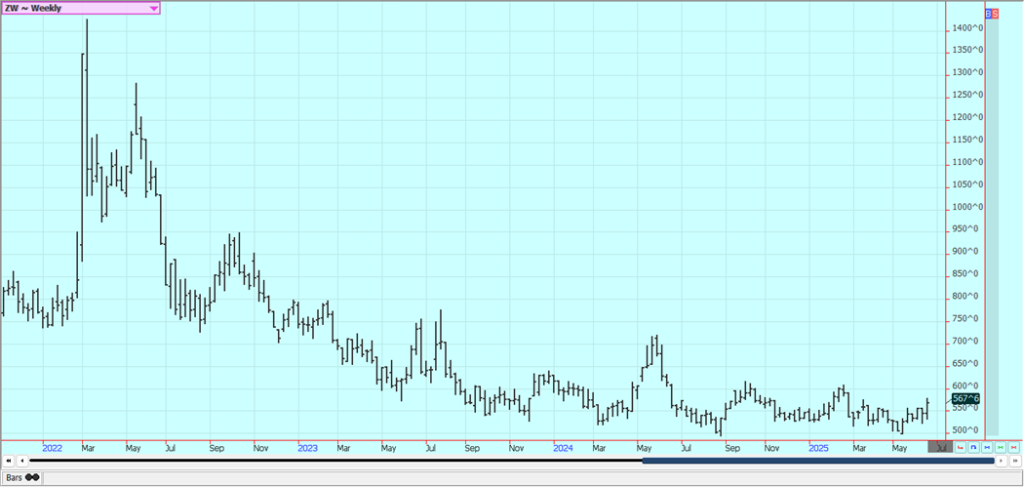Click the 567^6 current price label

tap(966, 399)
